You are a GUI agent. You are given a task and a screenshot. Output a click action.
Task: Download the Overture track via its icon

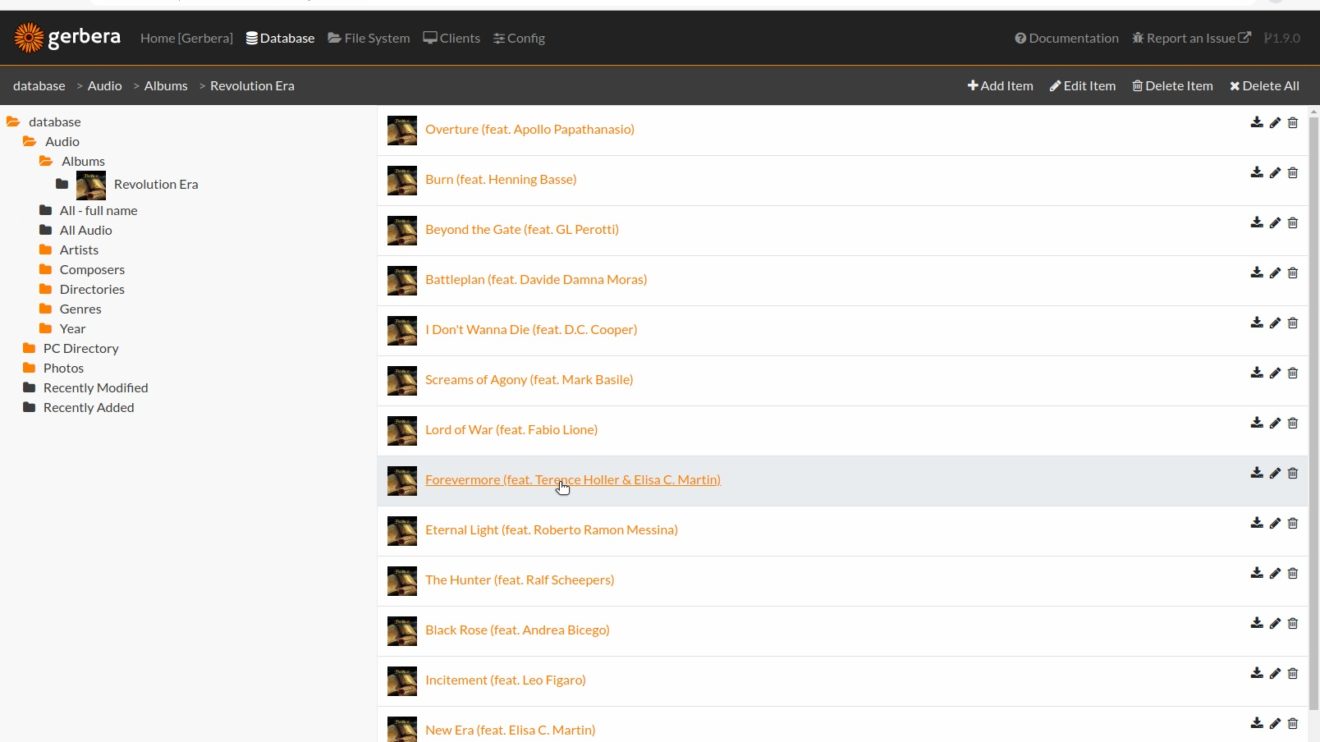coord(1257,122)
